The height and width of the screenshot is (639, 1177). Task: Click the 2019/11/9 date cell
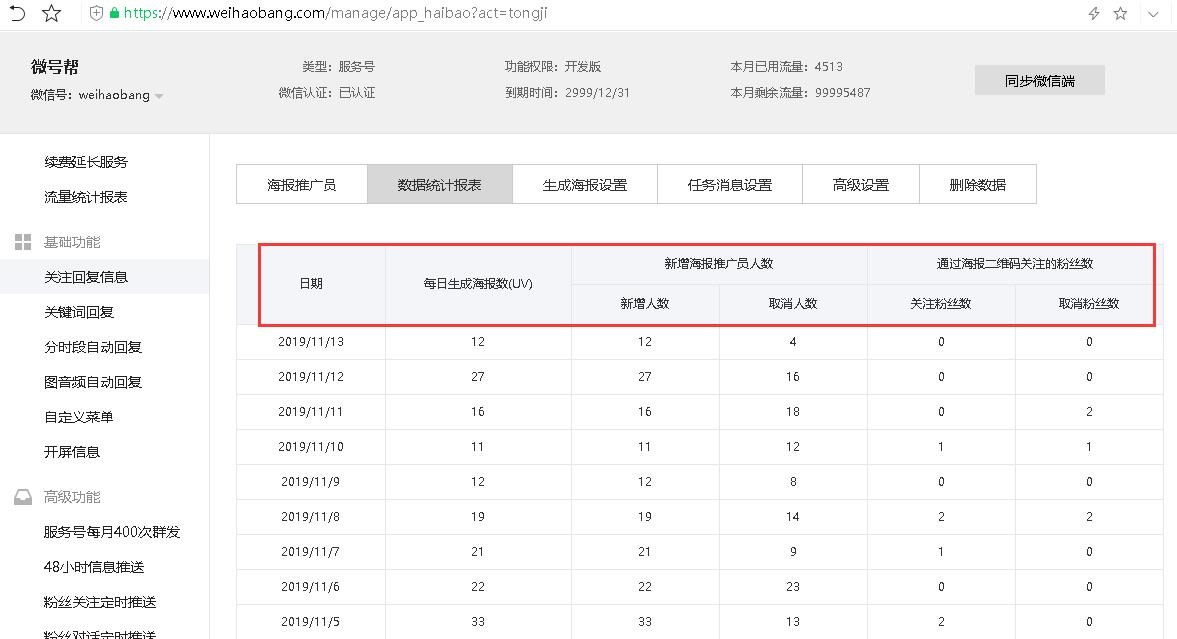[x=311, y=482]
